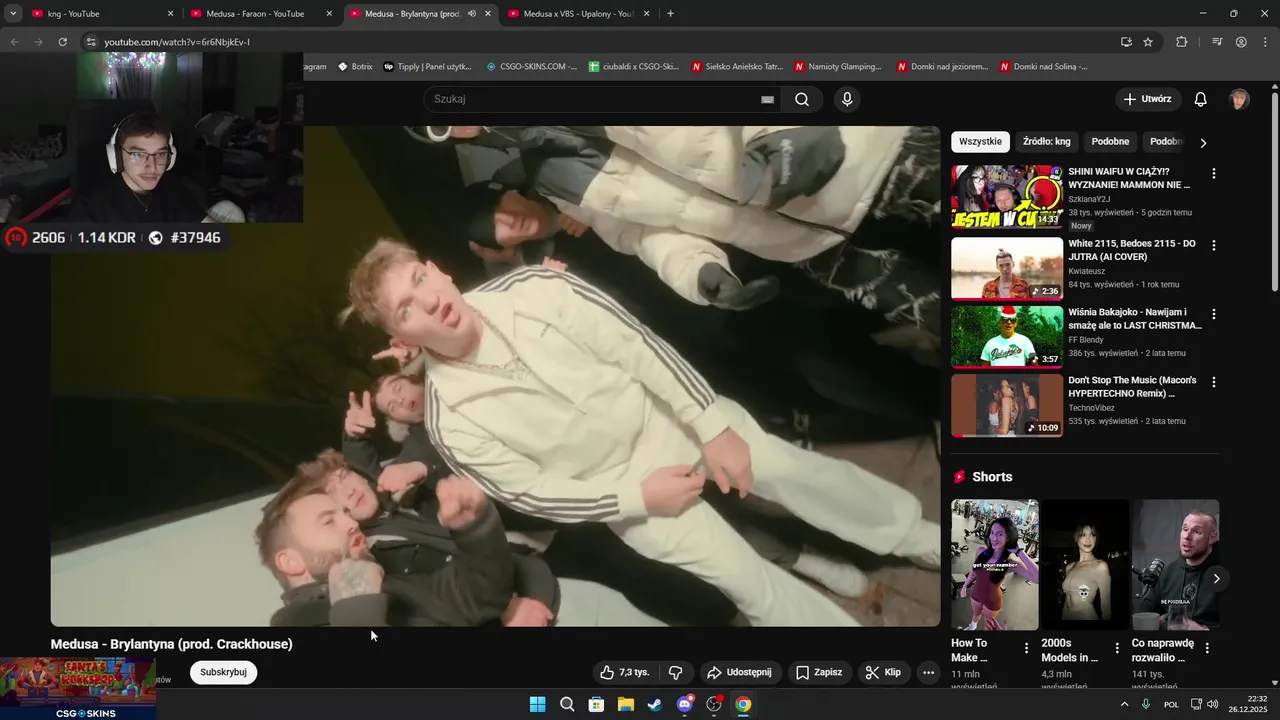Select the Źródło: kng filter chip
This screenshot has height=720, width=1280.
1046,142
